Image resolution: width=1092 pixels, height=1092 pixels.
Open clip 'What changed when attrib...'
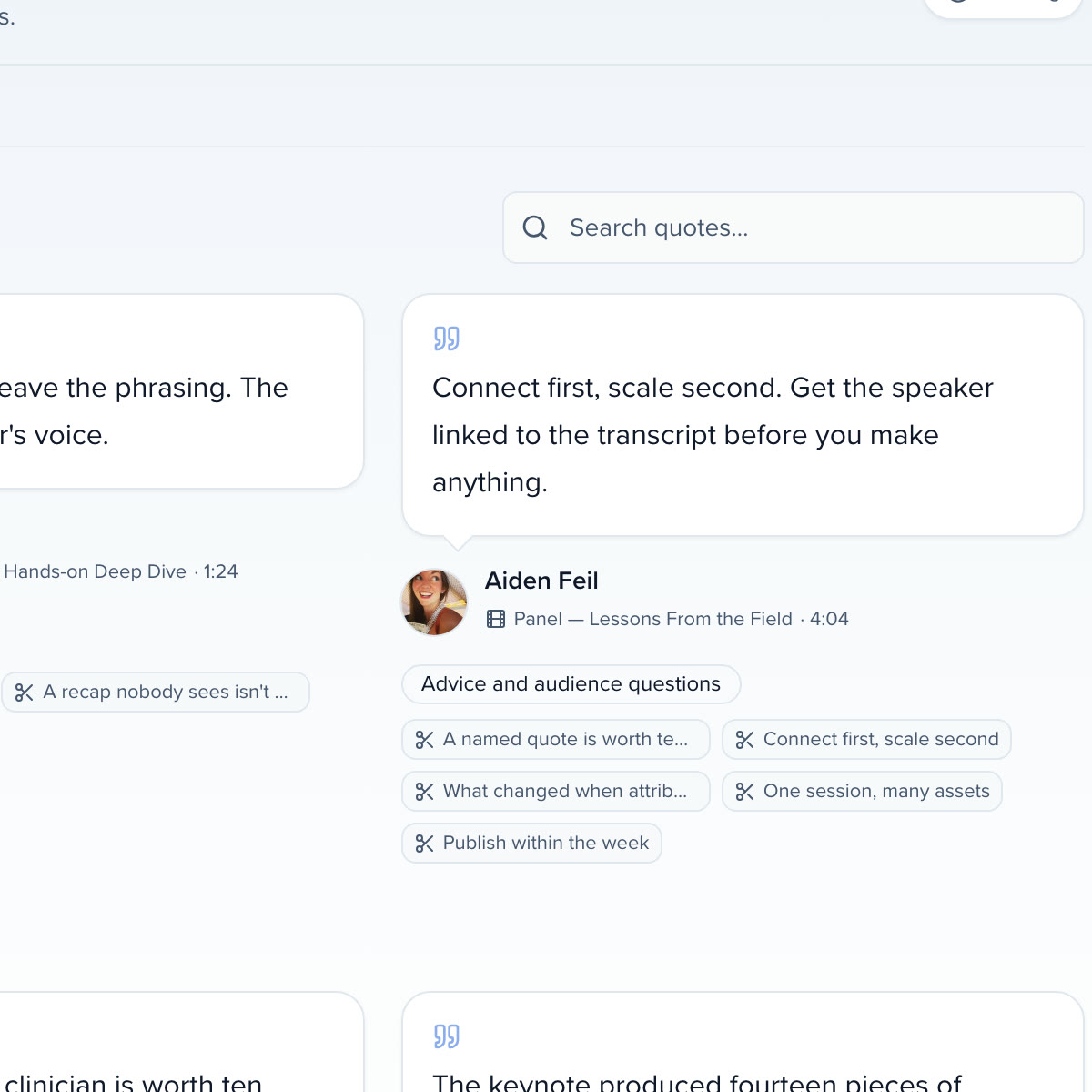pyautogui.click(x=556, y=792)
